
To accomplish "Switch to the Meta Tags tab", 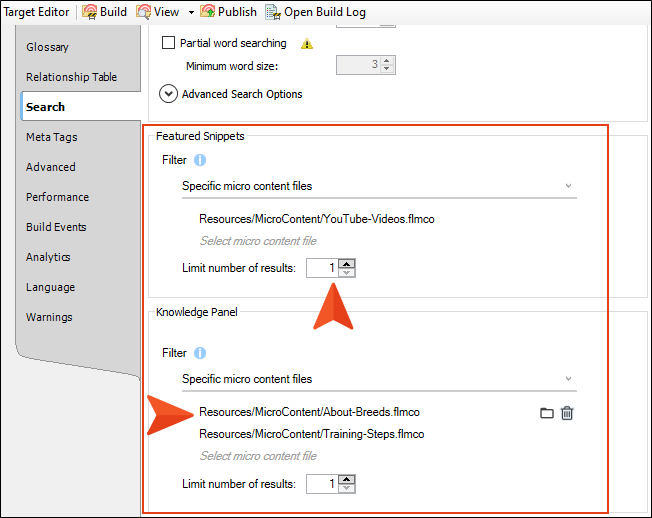I will [x=52, y=137].
